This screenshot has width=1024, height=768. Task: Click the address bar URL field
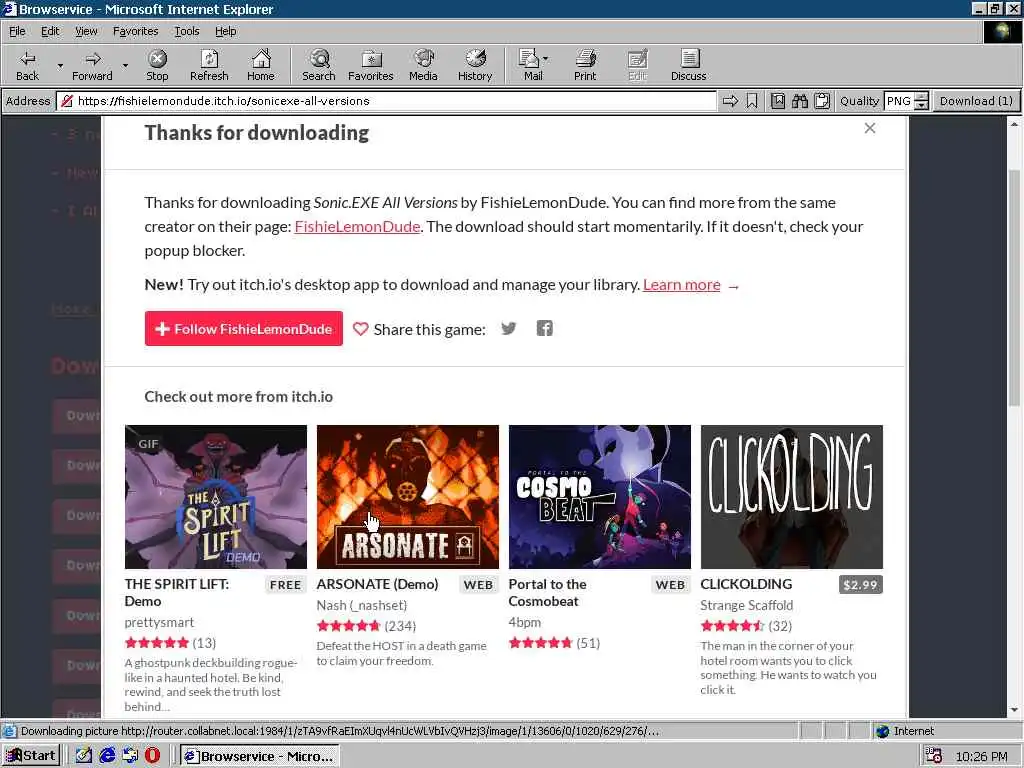tap(388, 101)
